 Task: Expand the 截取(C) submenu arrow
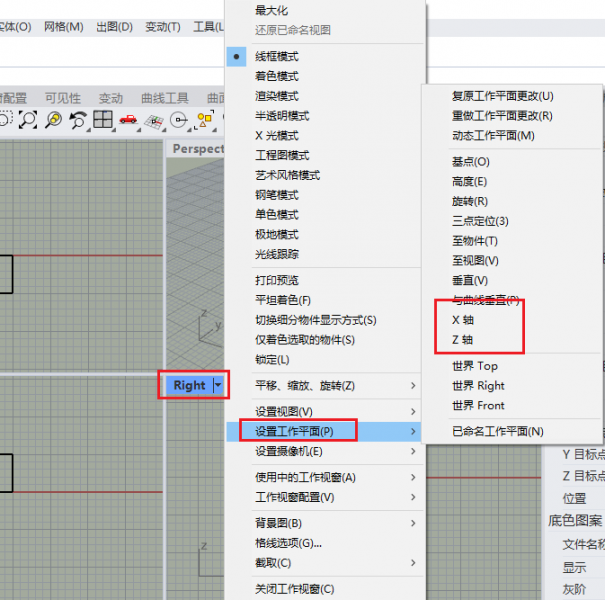[x=413, y=563]
